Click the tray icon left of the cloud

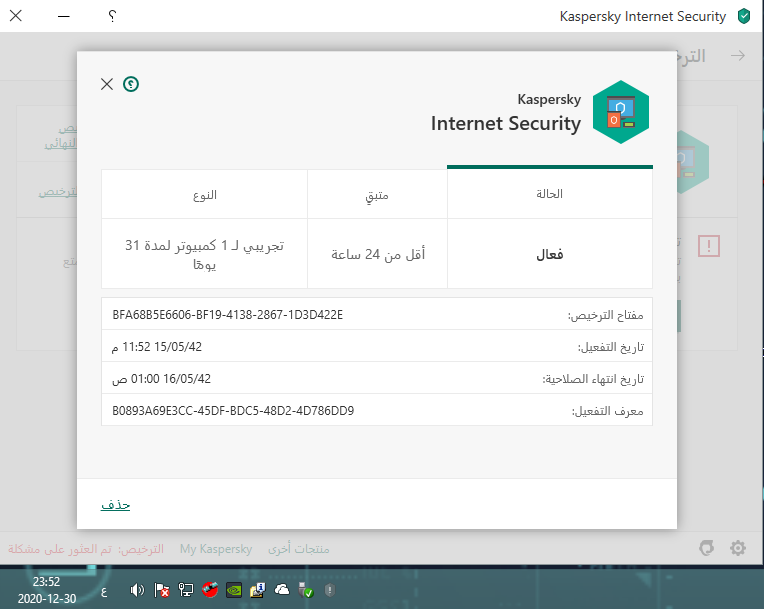coord(257,590)
